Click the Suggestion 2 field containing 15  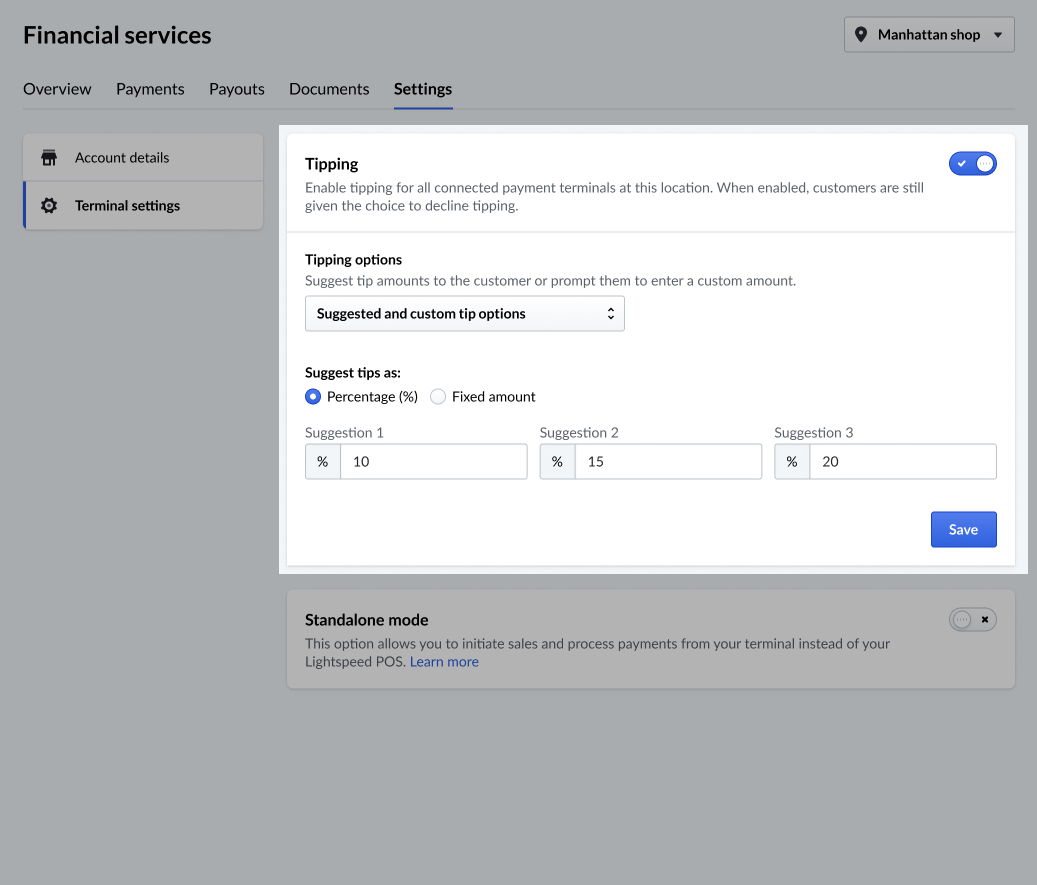pyautogui.click(x=669, y=462)
